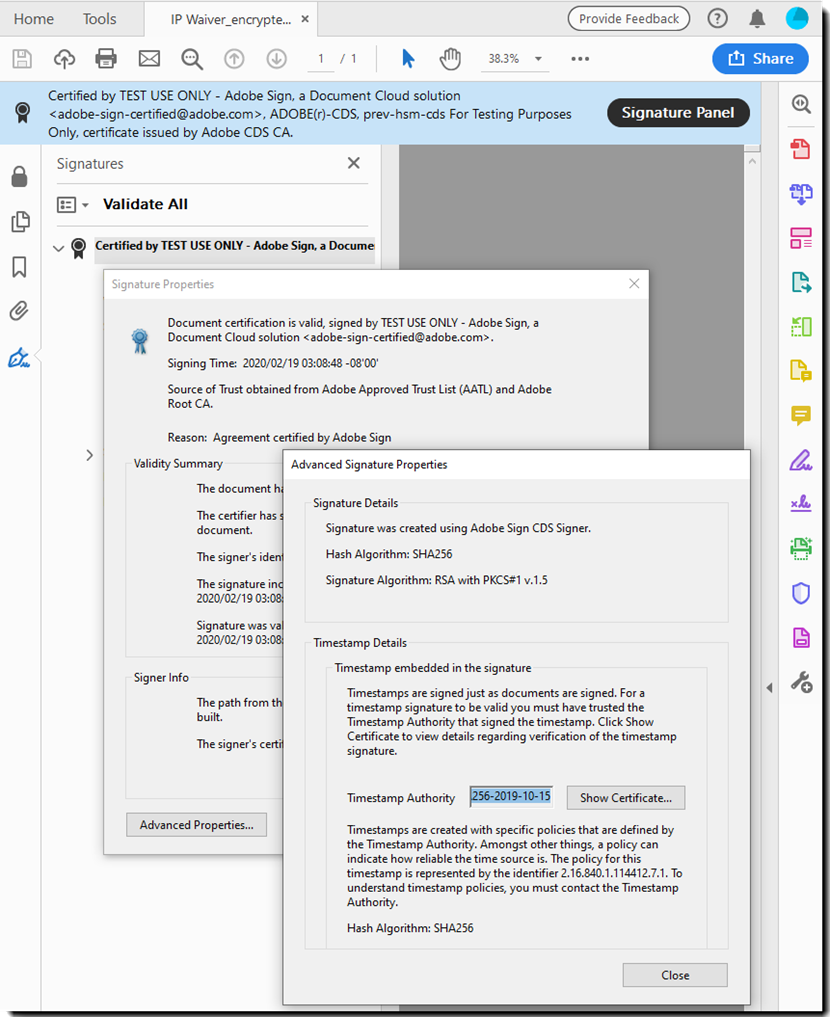This screenshot has width=830, height=1017.
Task: Open the email envelope icon
Action: tap(149, 59)
